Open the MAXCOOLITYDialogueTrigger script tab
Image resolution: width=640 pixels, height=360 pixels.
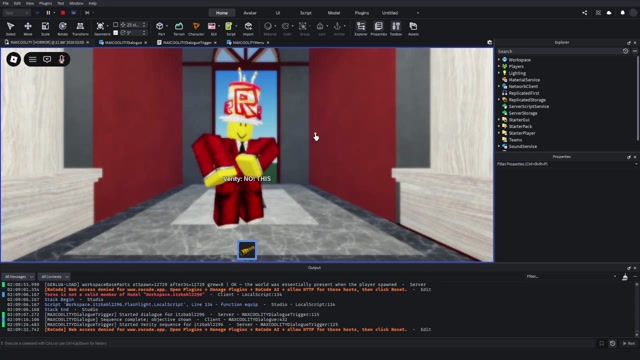[187, 42]
